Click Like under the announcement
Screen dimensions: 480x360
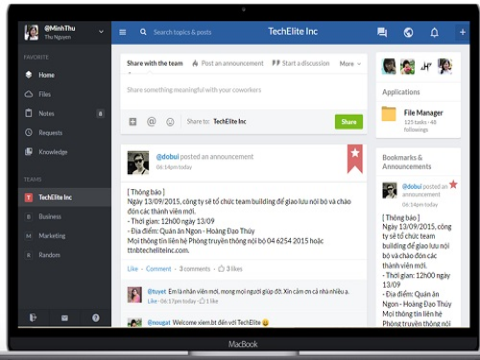pyautogui.click(x=132, y=269)
